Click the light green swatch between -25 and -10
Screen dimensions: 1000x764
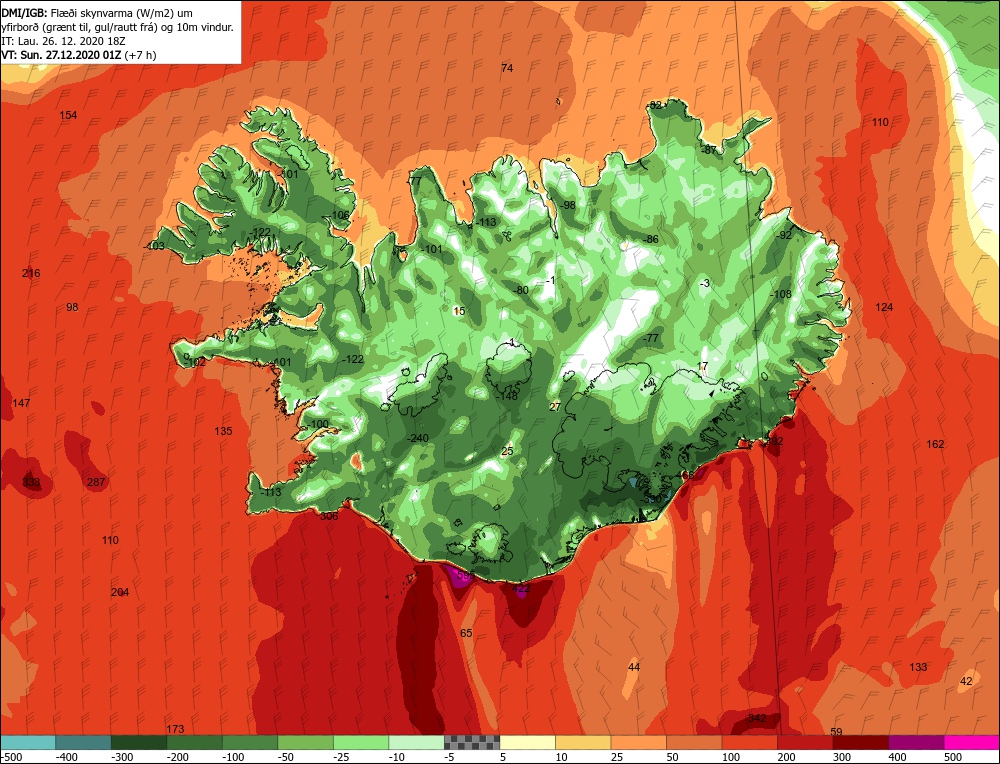coord(361,742)
